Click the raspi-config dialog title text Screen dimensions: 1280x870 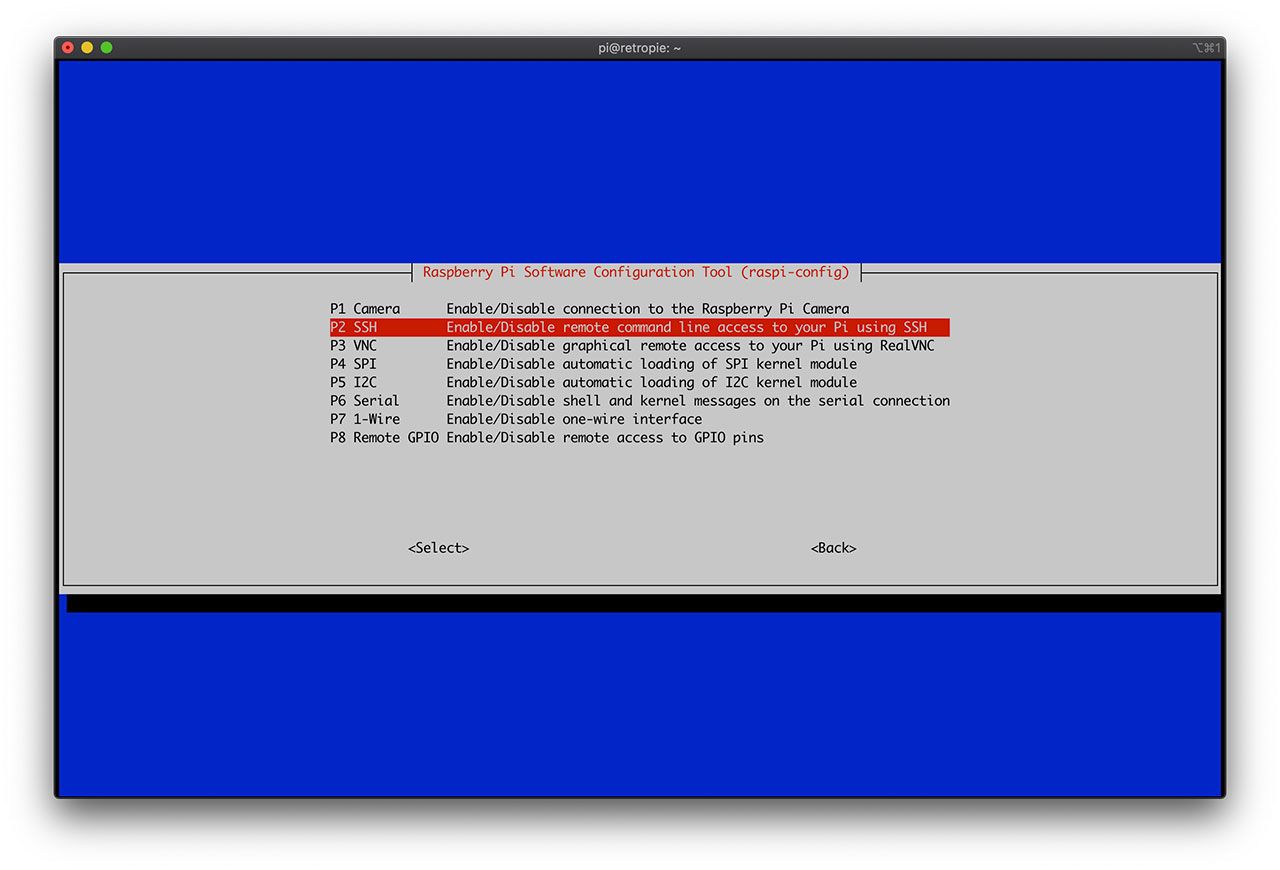pos(636,272)
